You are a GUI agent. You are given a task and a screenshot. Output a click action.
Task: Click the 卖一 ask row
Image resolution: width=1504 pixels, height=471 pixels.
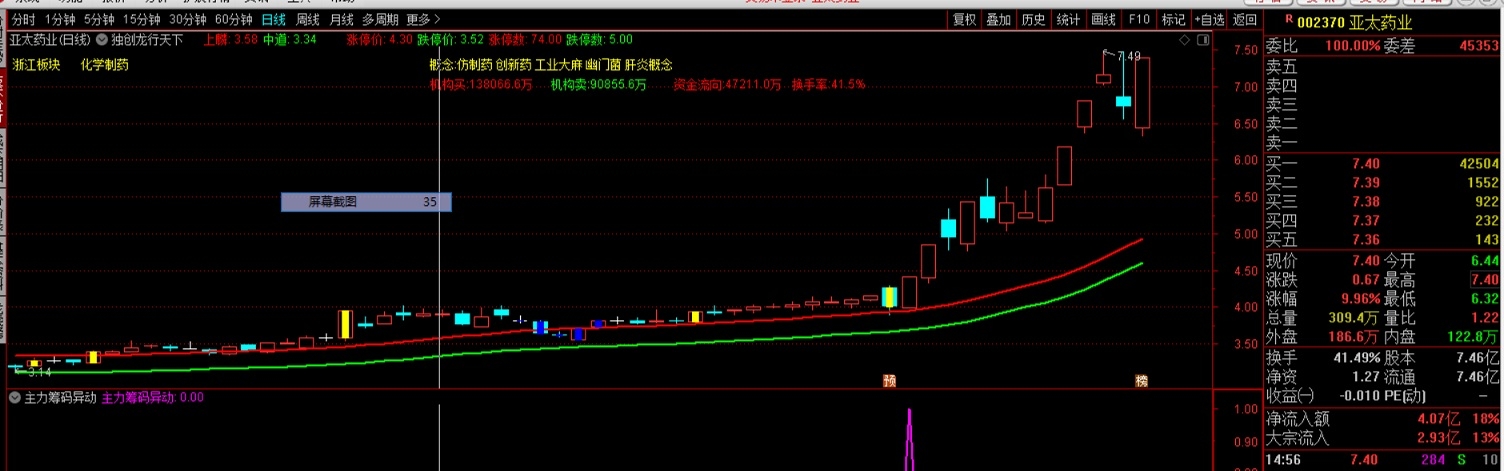tap(1383, 141)
